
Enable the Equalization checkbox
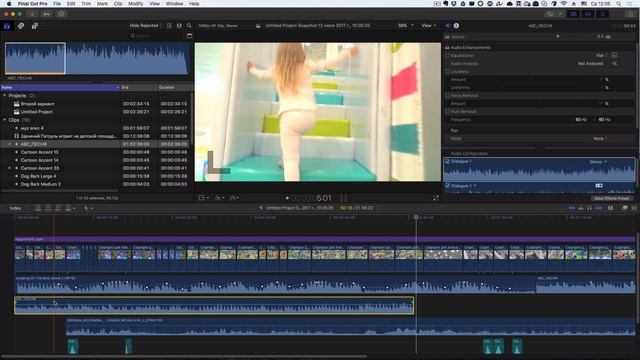447,56
